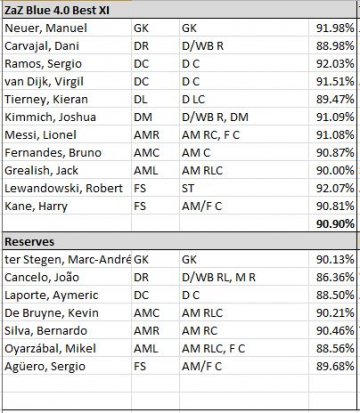Click De Bruyne's 90.21% cell
The height and width of the screenshot is (413, 360).
(332, 313)
